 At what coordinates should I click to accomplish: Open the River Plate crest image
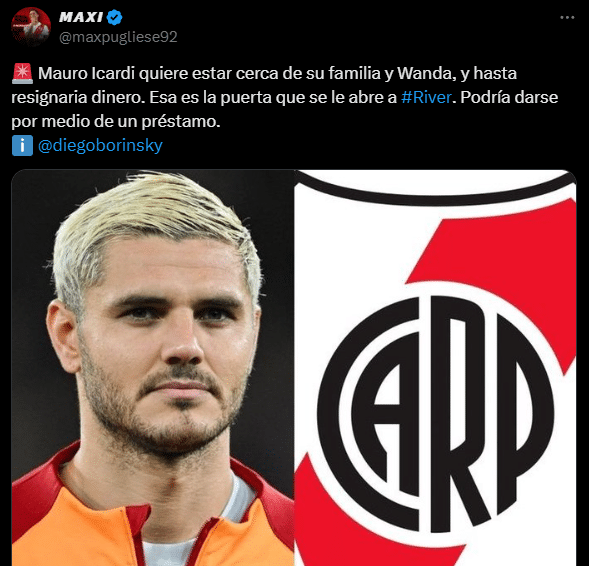[x=435, y=368]
